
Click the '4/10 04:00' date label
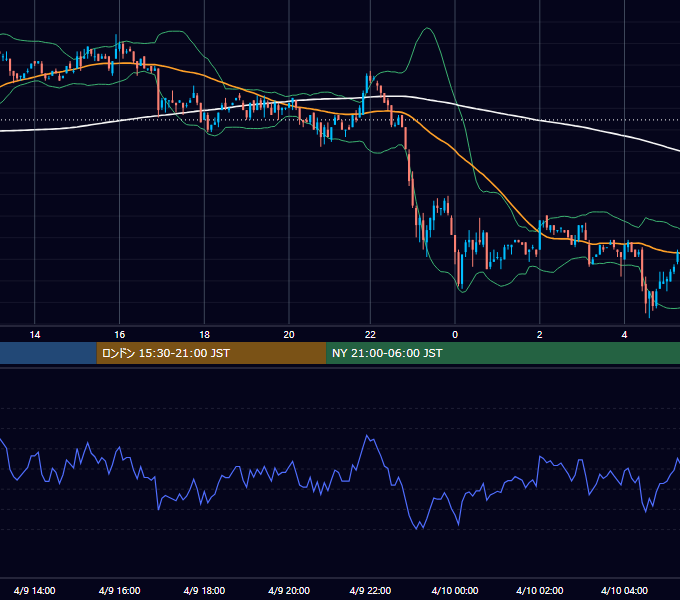[624, 590]
